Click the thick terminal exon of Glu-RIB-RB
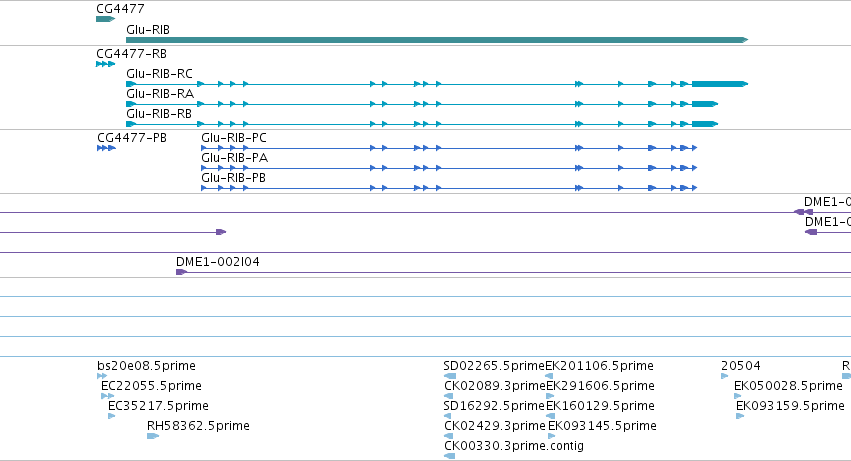Image resolution: width=851 pixels, height=461 pixels. (704, 124)
